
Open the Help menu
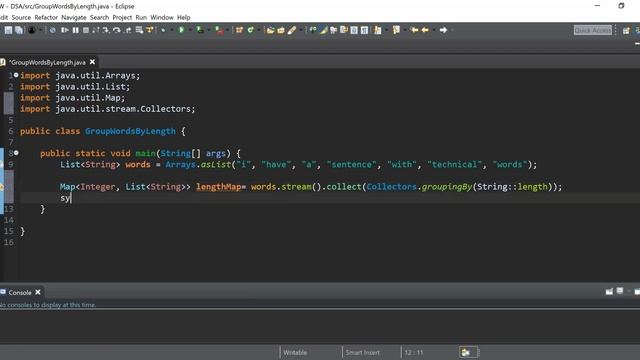(184, 18)
